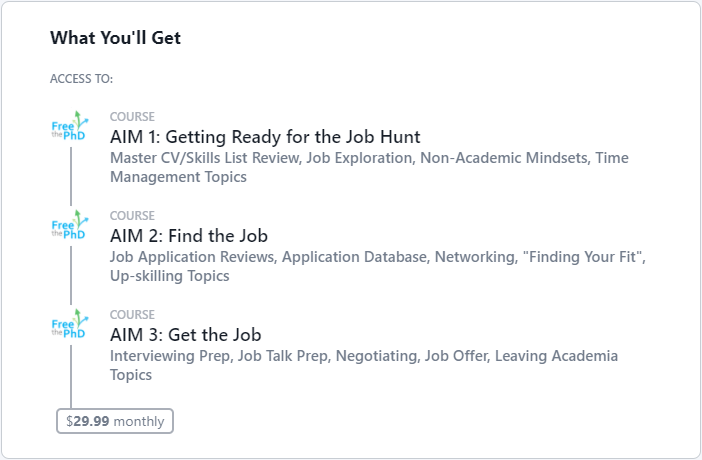702x460 pixels.
Task: Open the AIM 3: Get the Job course
Action: click(x=185, y=335)
